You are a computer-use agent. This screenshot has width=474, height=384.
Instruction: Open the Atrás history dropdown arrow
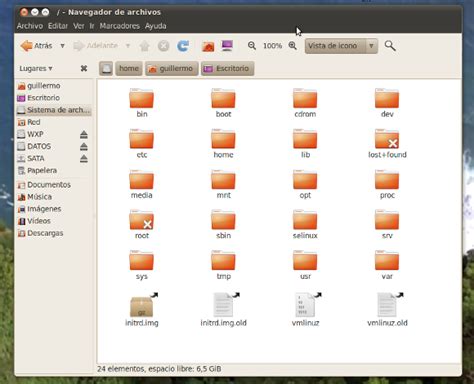pos(62,46)
